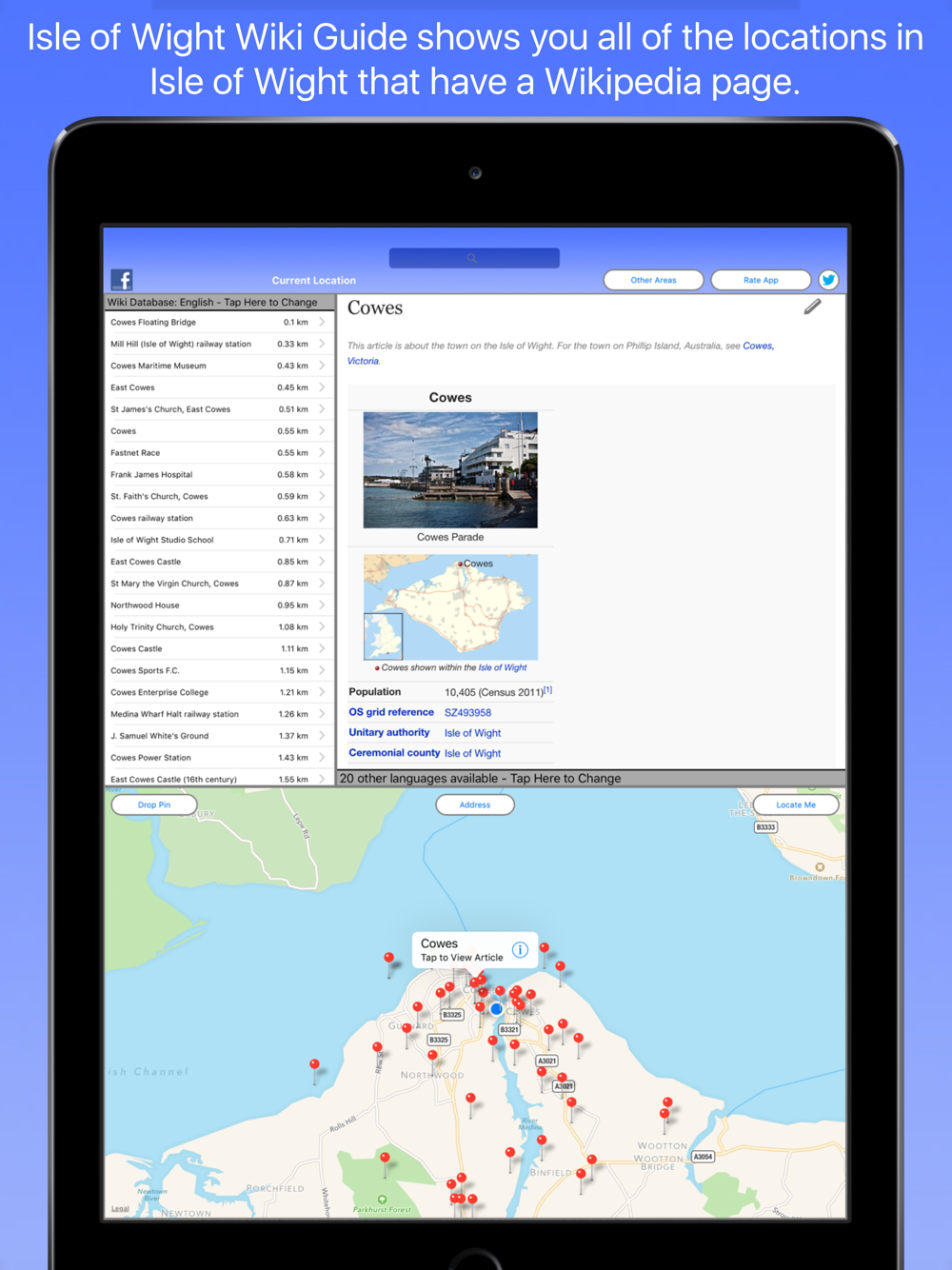Open Isle of Wight link beside Ceremonial county

pyautogui.click(x=472, y=753)
